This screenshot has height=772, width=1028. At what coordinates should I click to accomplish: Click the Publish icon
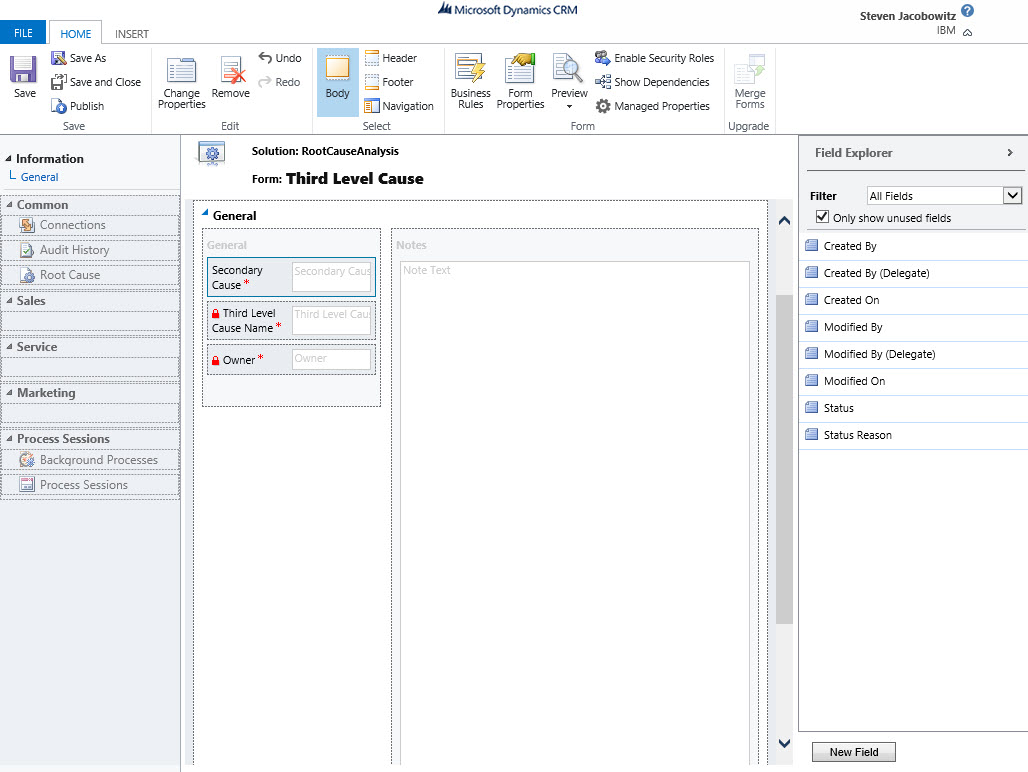pos(59,106)
